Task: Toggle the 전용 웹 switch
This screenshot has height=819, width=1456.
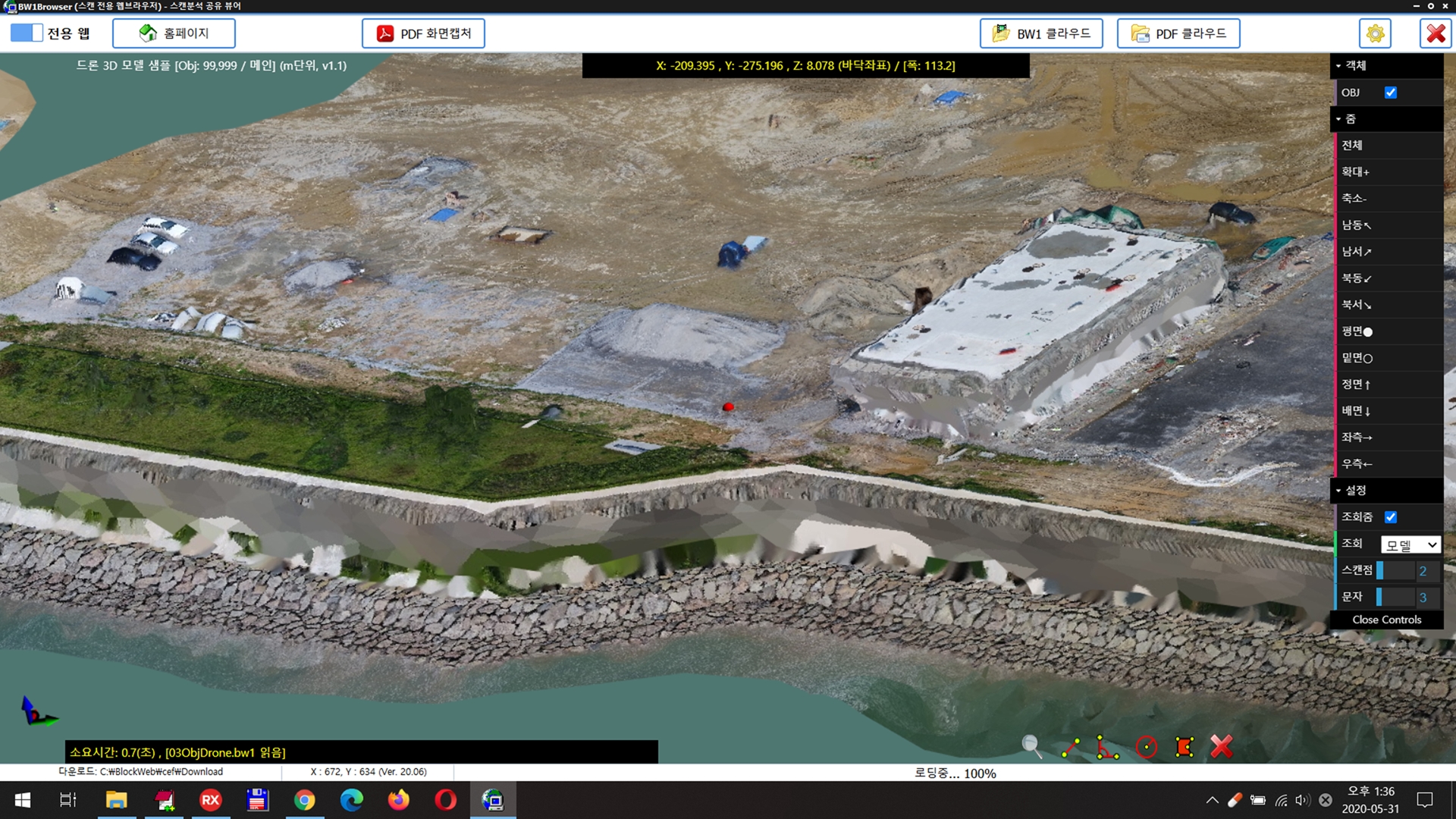Action: click(27, 33)
